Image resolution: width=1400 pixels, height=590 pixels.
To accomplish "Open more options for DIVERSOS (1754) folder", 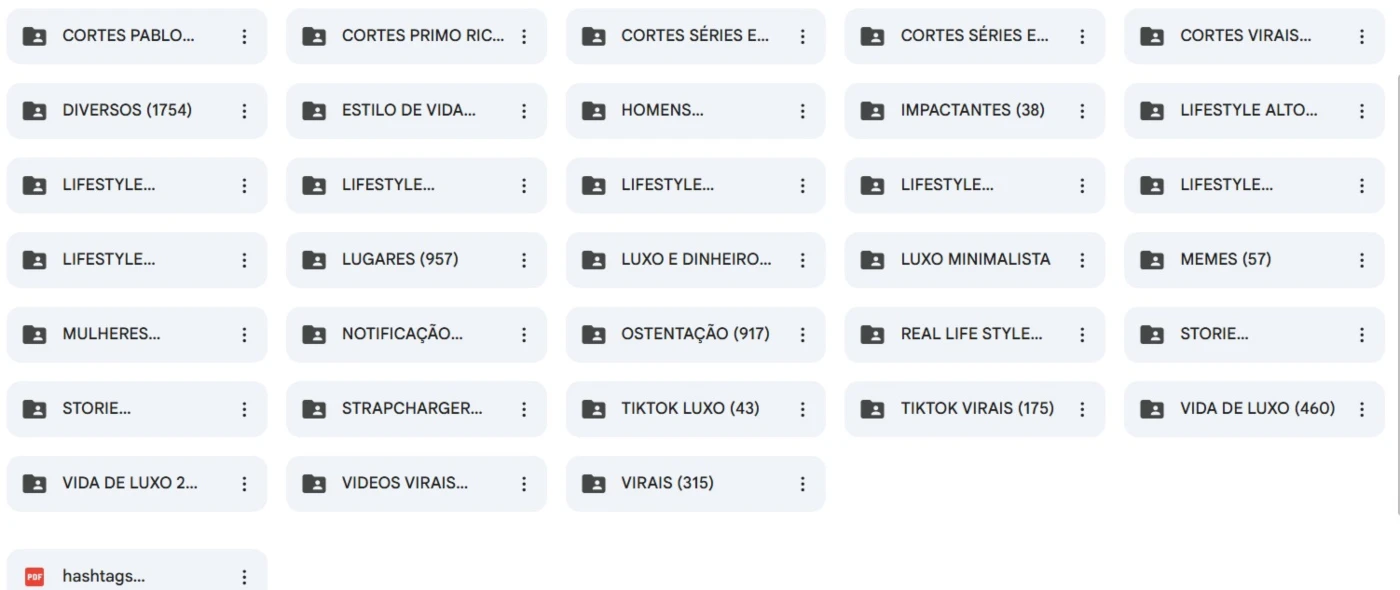I will [x=244, y=111].
